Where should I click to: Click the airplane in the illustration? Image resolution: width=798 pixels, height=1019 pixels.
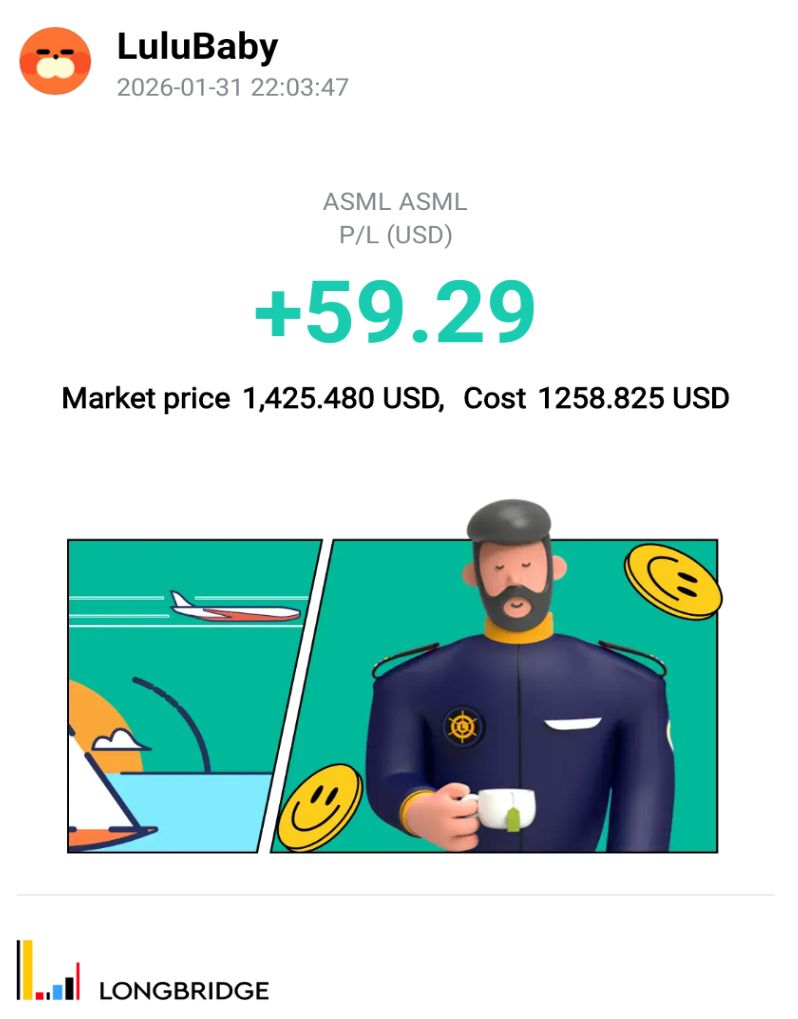(234, 606)
